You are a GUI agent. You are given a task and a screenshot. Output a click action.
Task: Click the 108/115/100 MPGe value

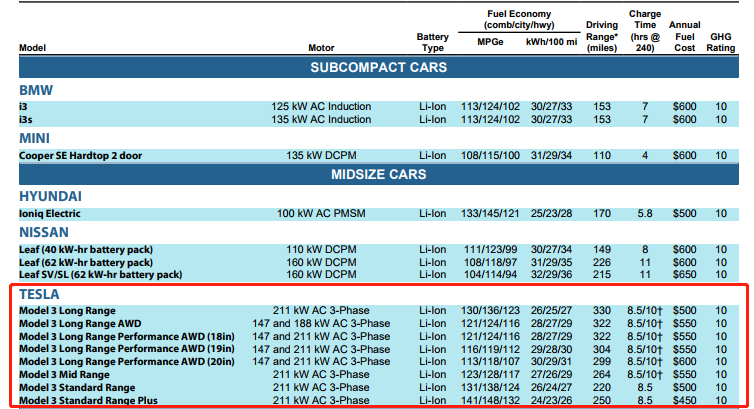tap(490, 155)
